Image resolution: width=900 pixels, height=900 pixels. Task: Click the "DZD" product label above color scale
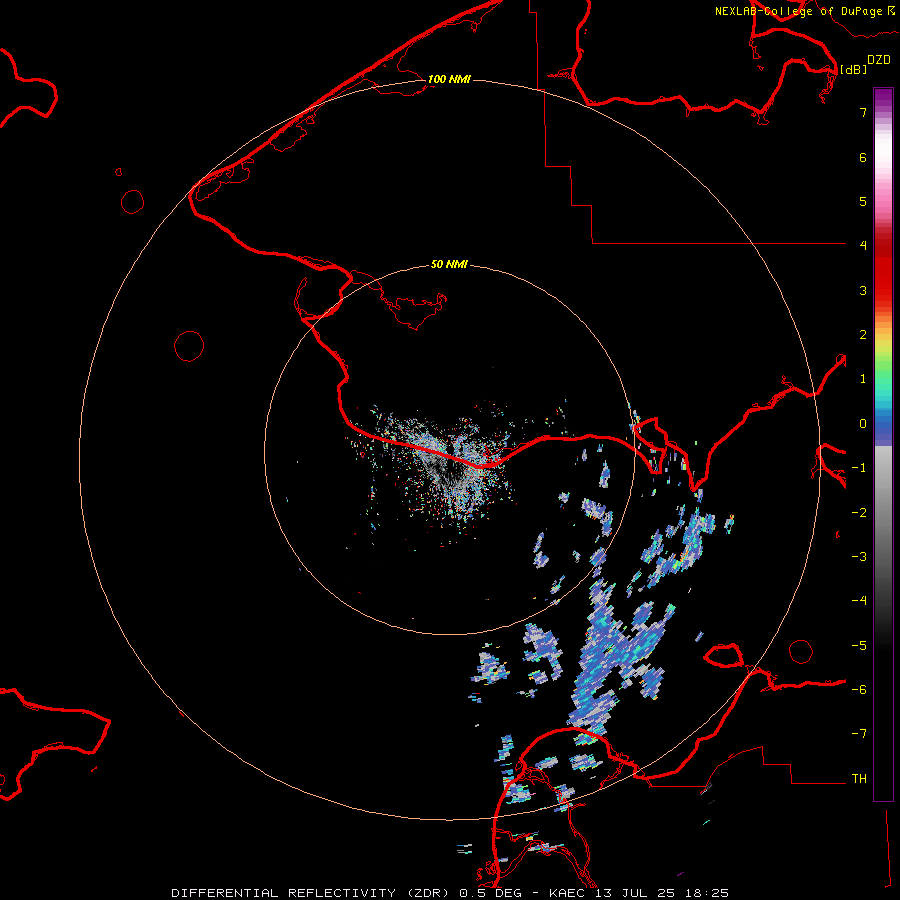879,60
